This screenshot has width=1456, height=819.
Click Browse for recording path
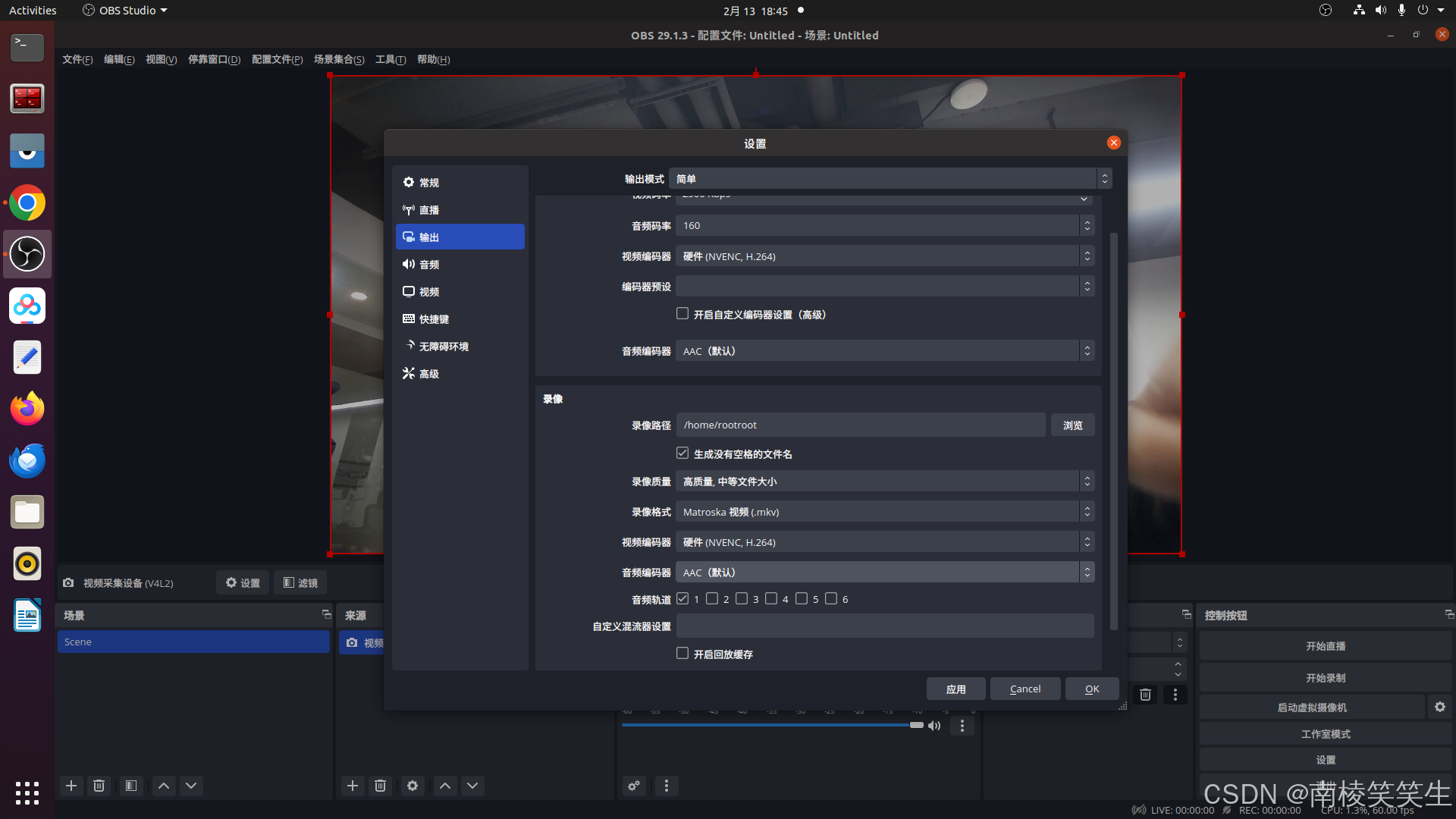pos(1072,425)
